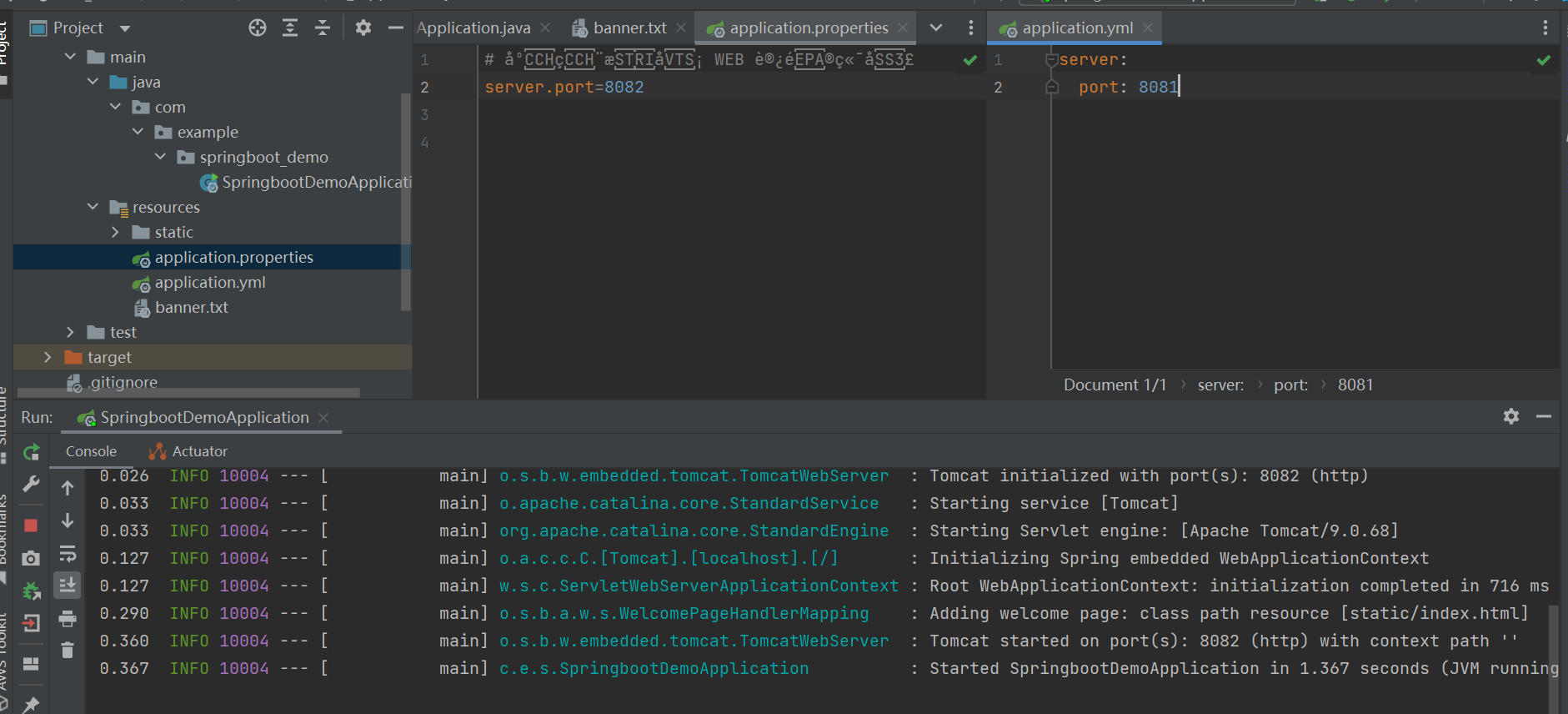
Task: Pin the Run tab
Action: coord(31,704)
